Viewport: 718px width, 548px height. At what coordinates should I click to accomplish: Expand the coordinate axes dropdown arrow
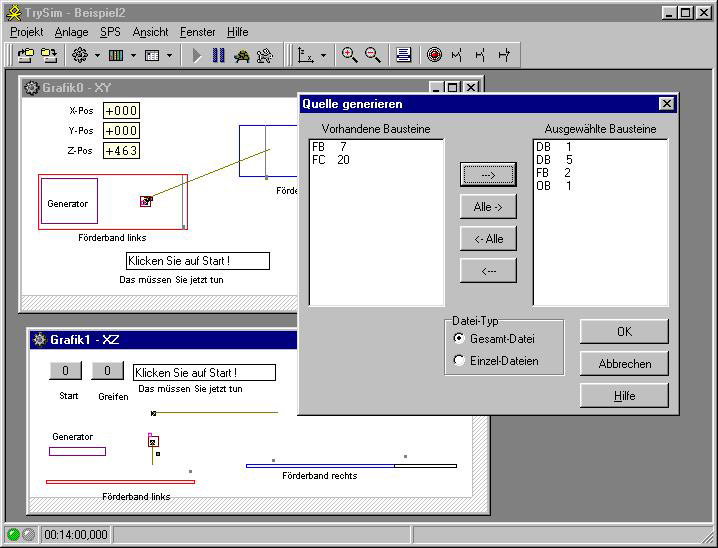coord(323,56)
